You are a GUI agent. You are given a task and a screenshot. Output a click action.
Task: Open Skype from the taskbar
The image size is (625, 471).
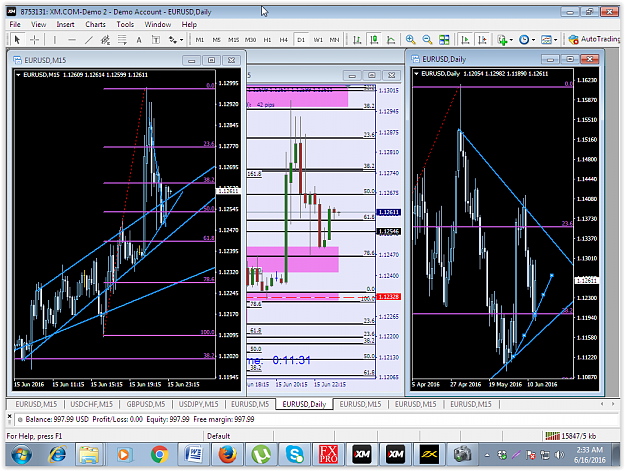coord(295,454)
